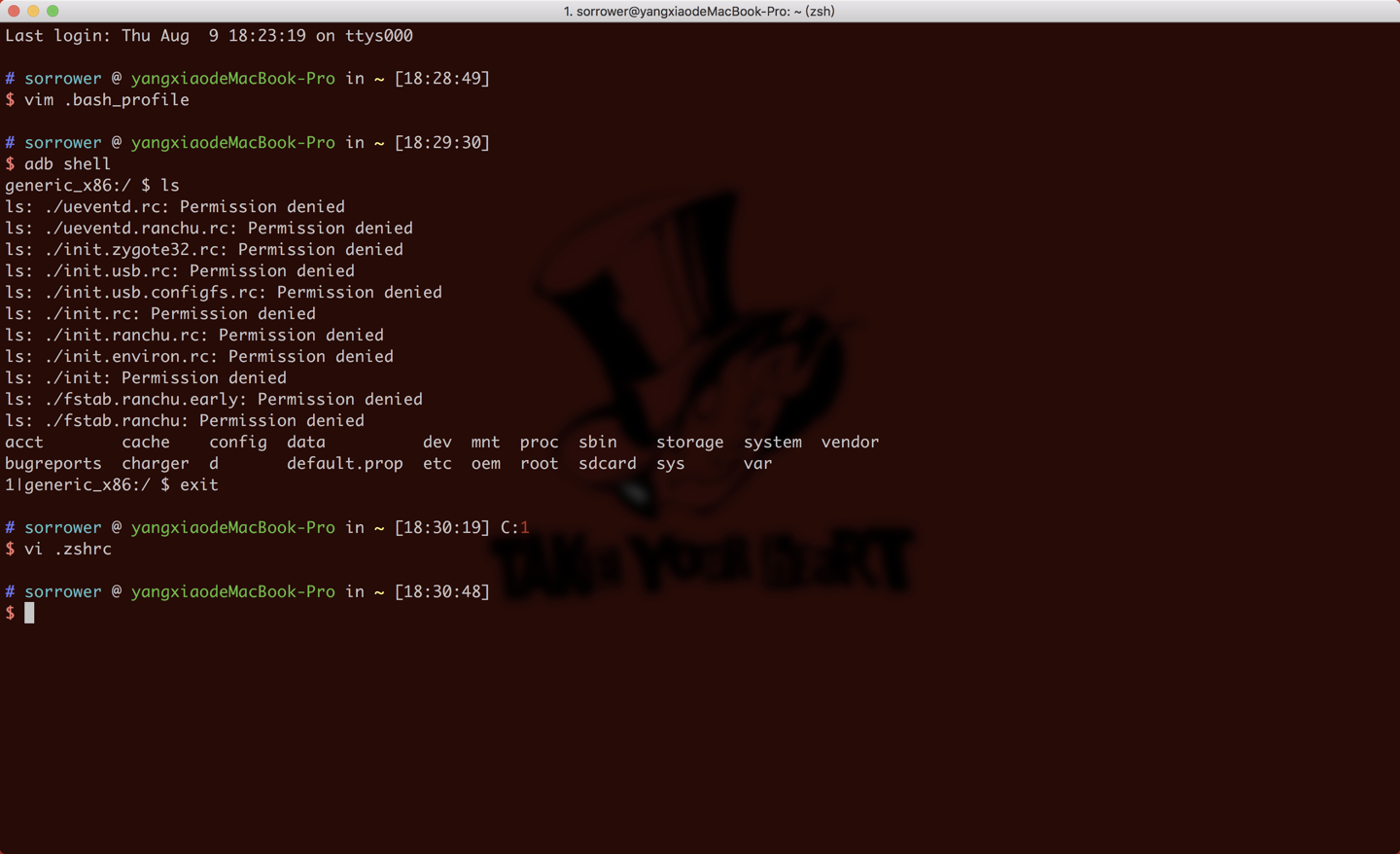
Task: Click the 'charger' entry
Action: 156,464
